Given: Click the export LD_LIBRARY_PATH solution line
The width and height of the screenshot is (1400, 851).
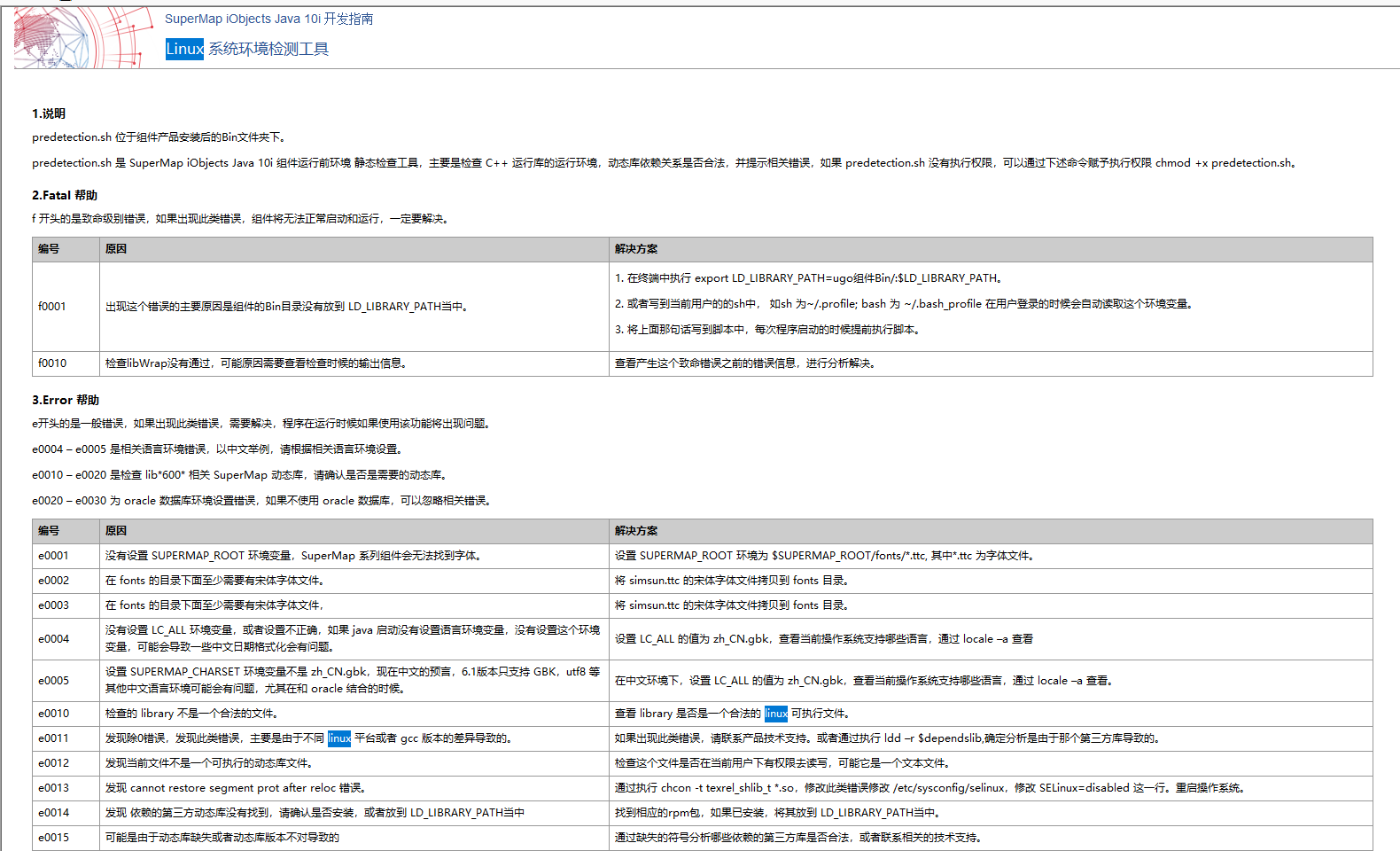Looking at the screenshot, I should tap(810, 278).
